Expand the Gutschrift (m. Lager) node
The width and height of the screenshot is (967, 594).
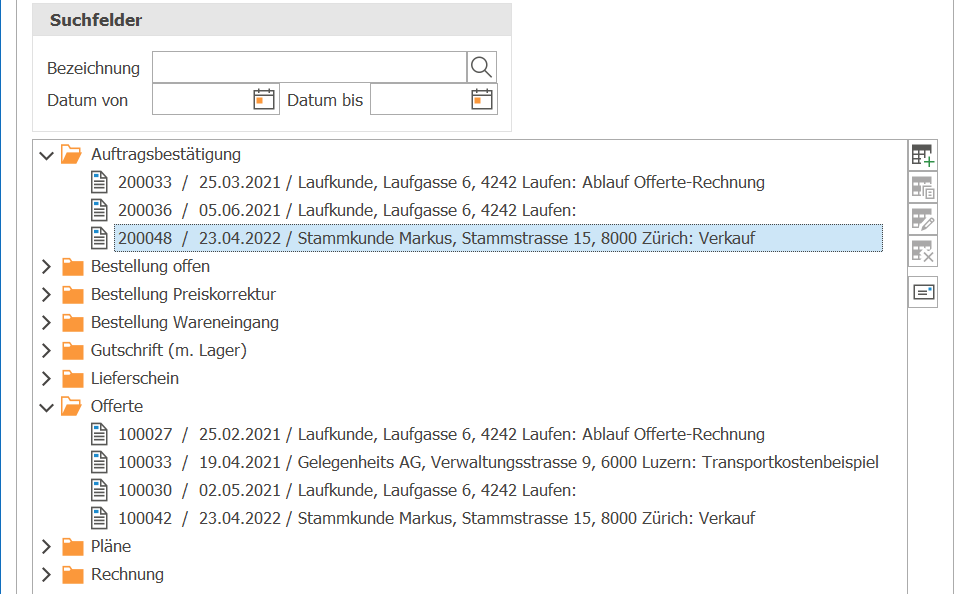click(46, 350)
